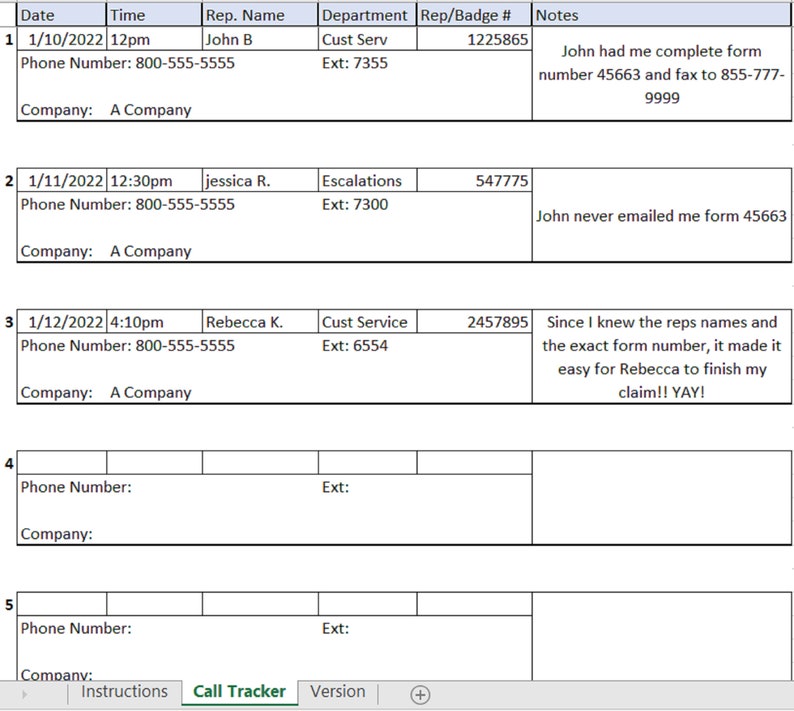This screenshot has height=711, width=794.
Task: Select the Cust Serv department cell
Action: pos(368,39)
